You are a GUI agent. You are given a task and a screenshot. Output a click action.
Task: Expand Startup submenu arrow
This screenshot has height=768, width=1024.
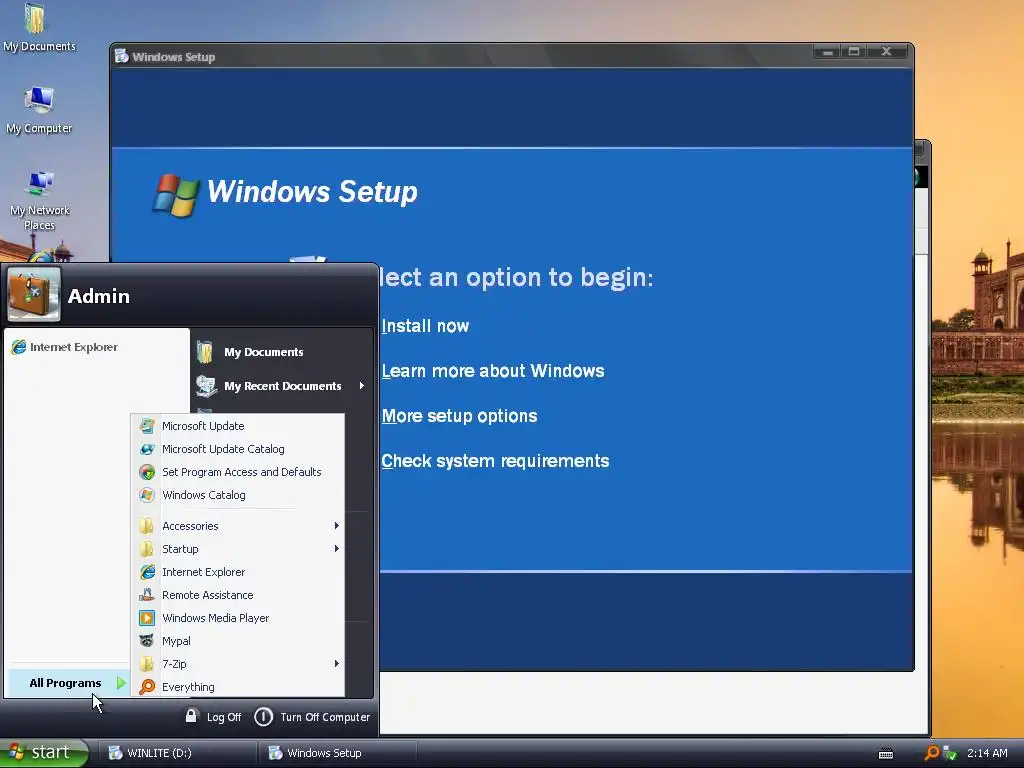pos(336,549)
